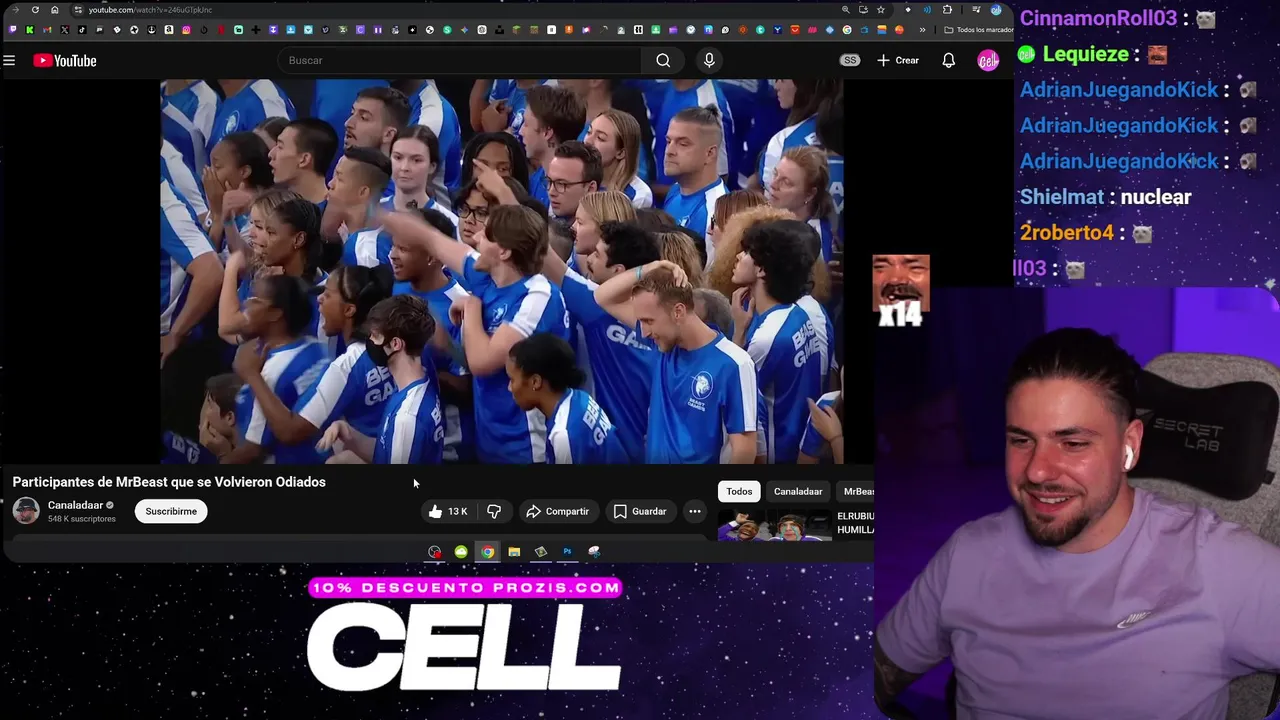Click the magnifier search button
Image resolution: width=1280 pixels, height=720 pixels.
(x=663, y=60)
